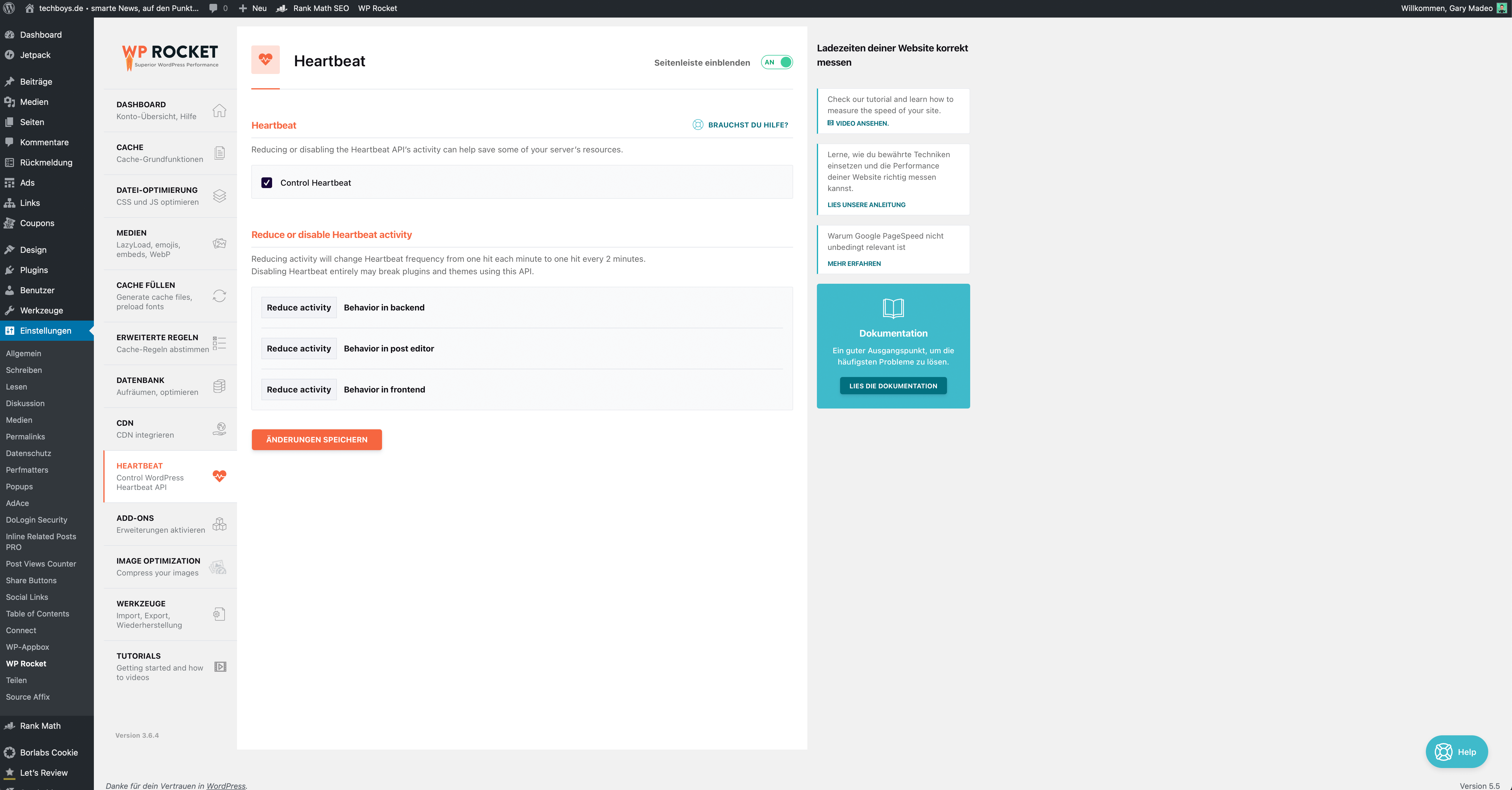
Task: Open Neu menu in admin bar
Action: [252, 8]
